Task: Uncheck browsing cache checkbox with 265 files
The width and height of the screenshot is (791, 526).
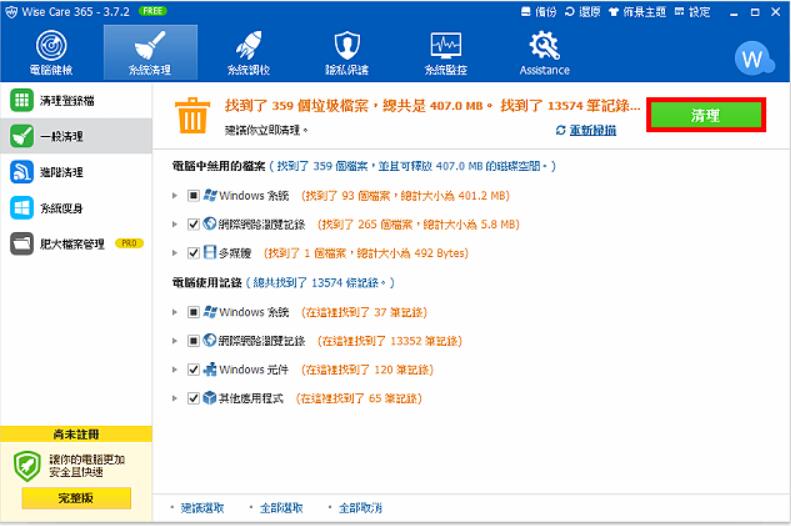Action: point(193,224)
